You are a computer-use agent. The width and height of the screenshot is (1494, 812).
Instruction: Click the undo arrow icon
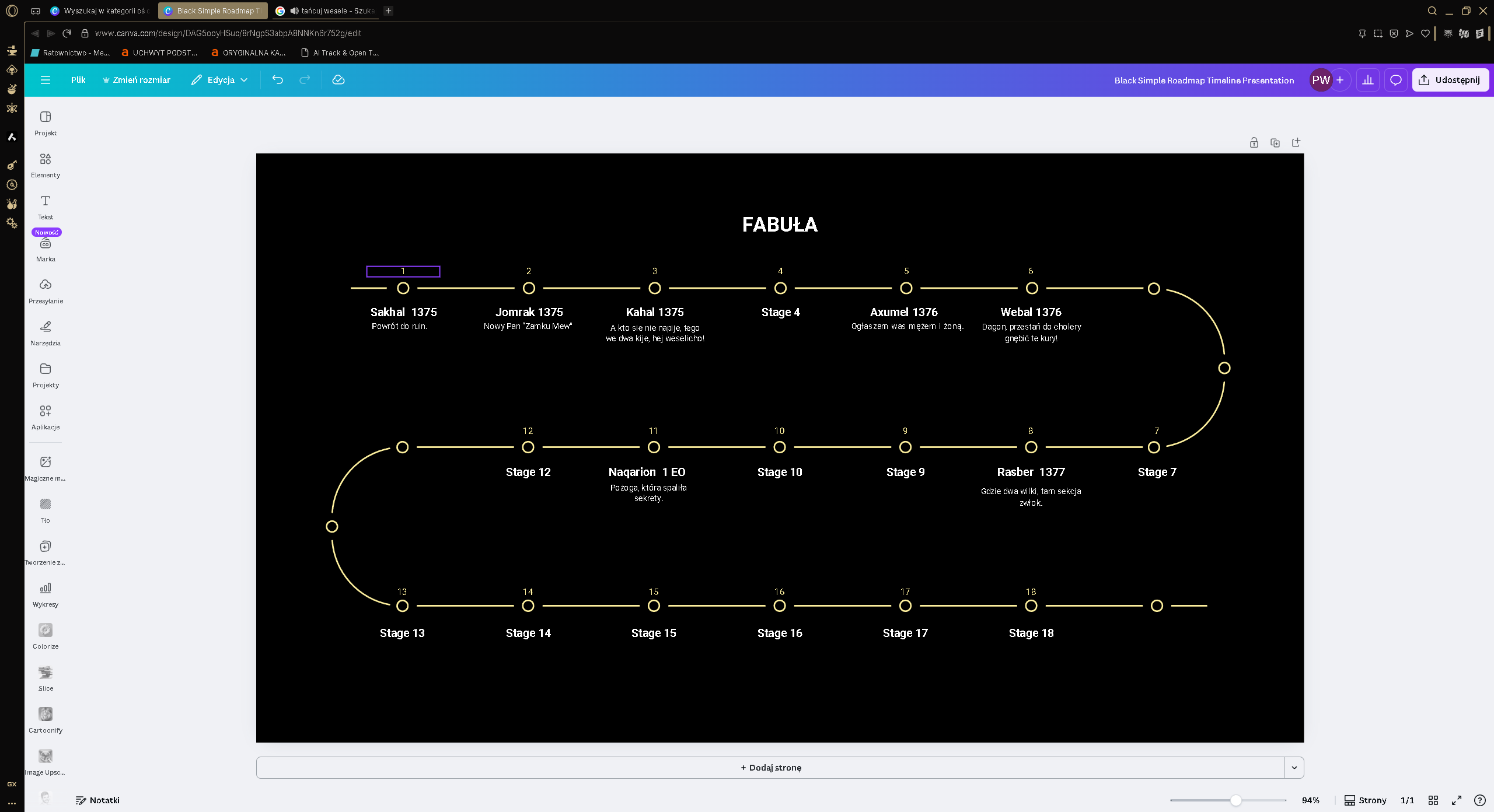(x=278, y=80)
